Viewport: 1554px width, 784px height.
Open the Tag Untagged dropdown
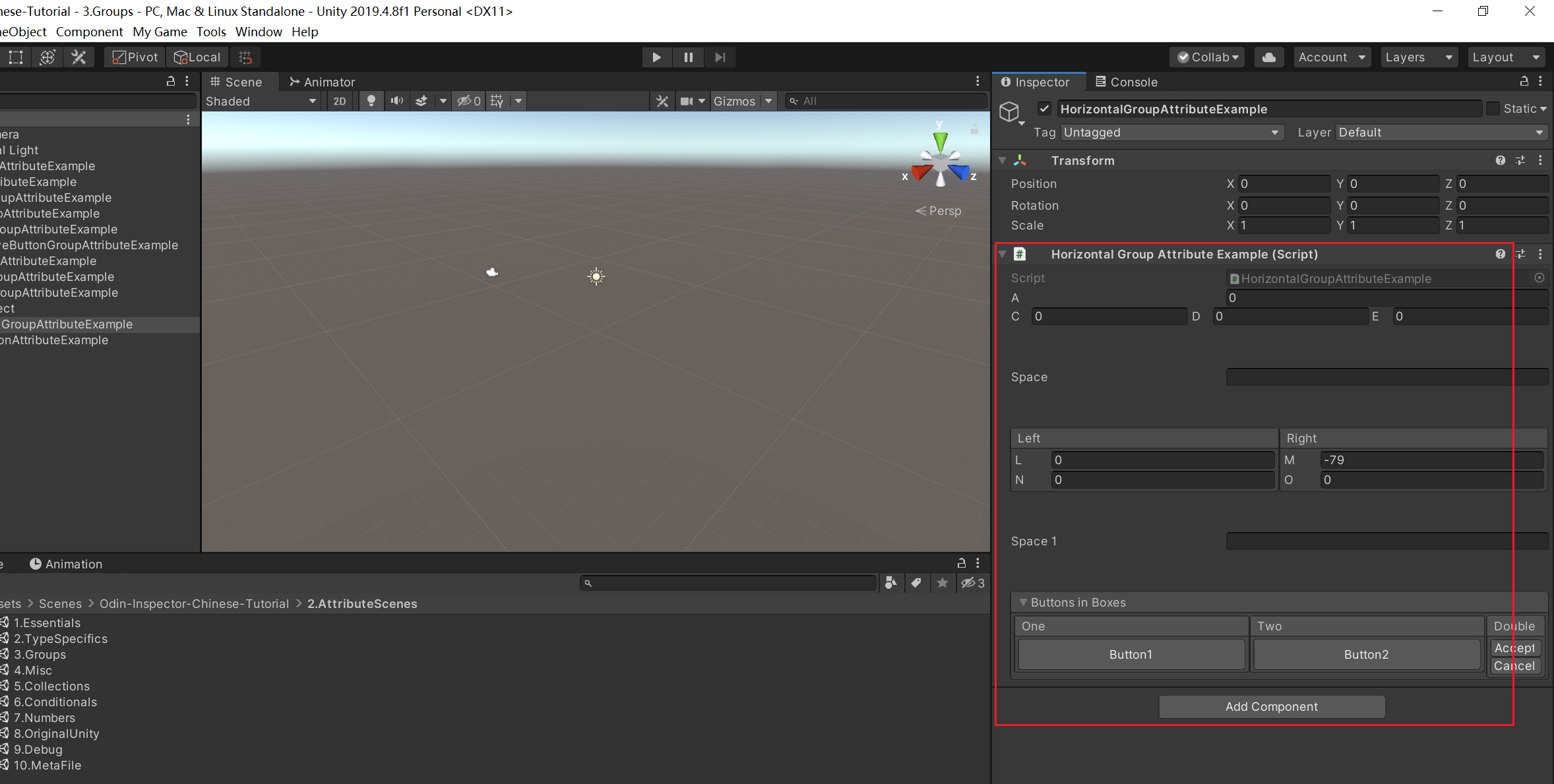(x=1171, y=133)
